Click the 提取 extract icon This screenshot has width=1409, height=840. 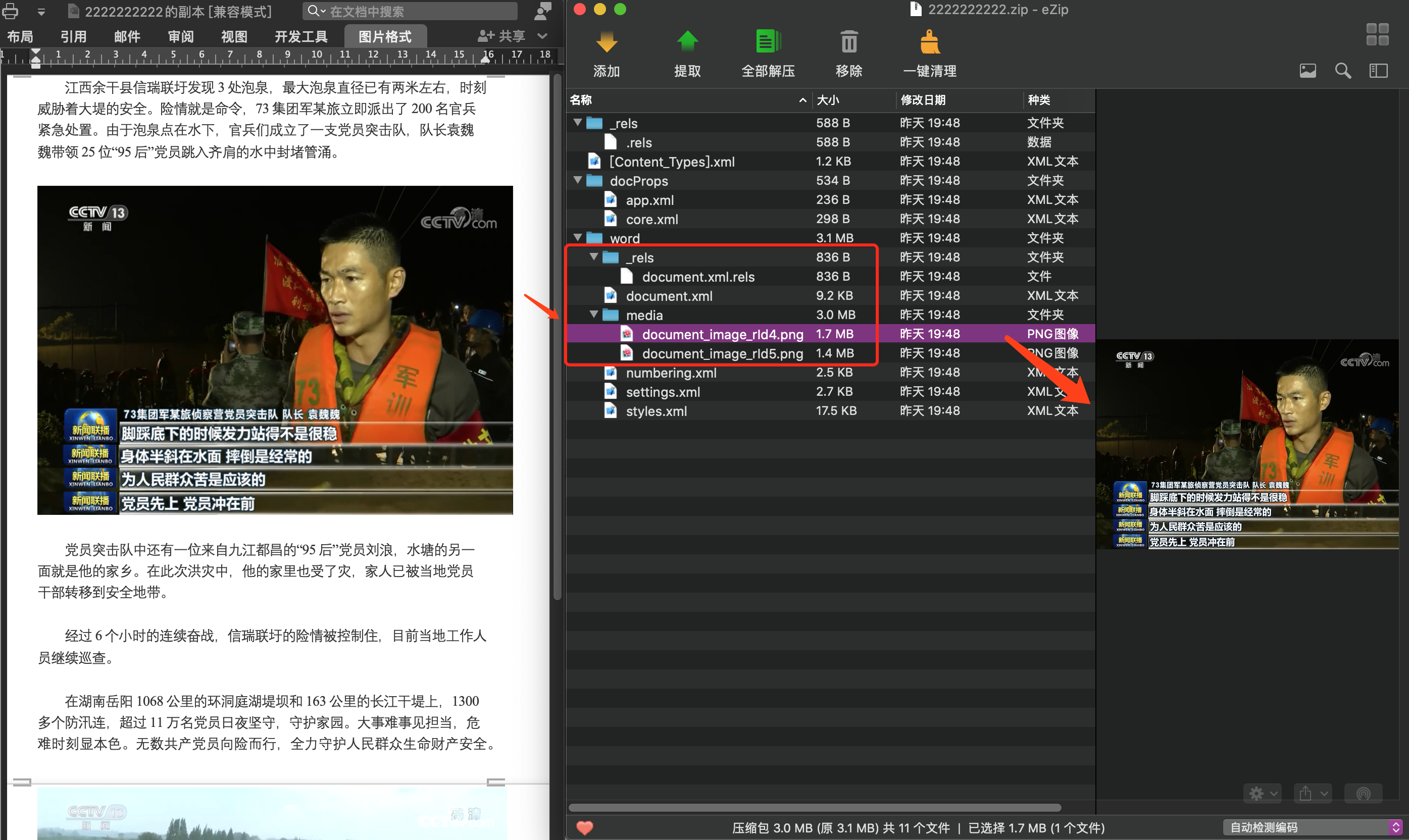[688, 52]
